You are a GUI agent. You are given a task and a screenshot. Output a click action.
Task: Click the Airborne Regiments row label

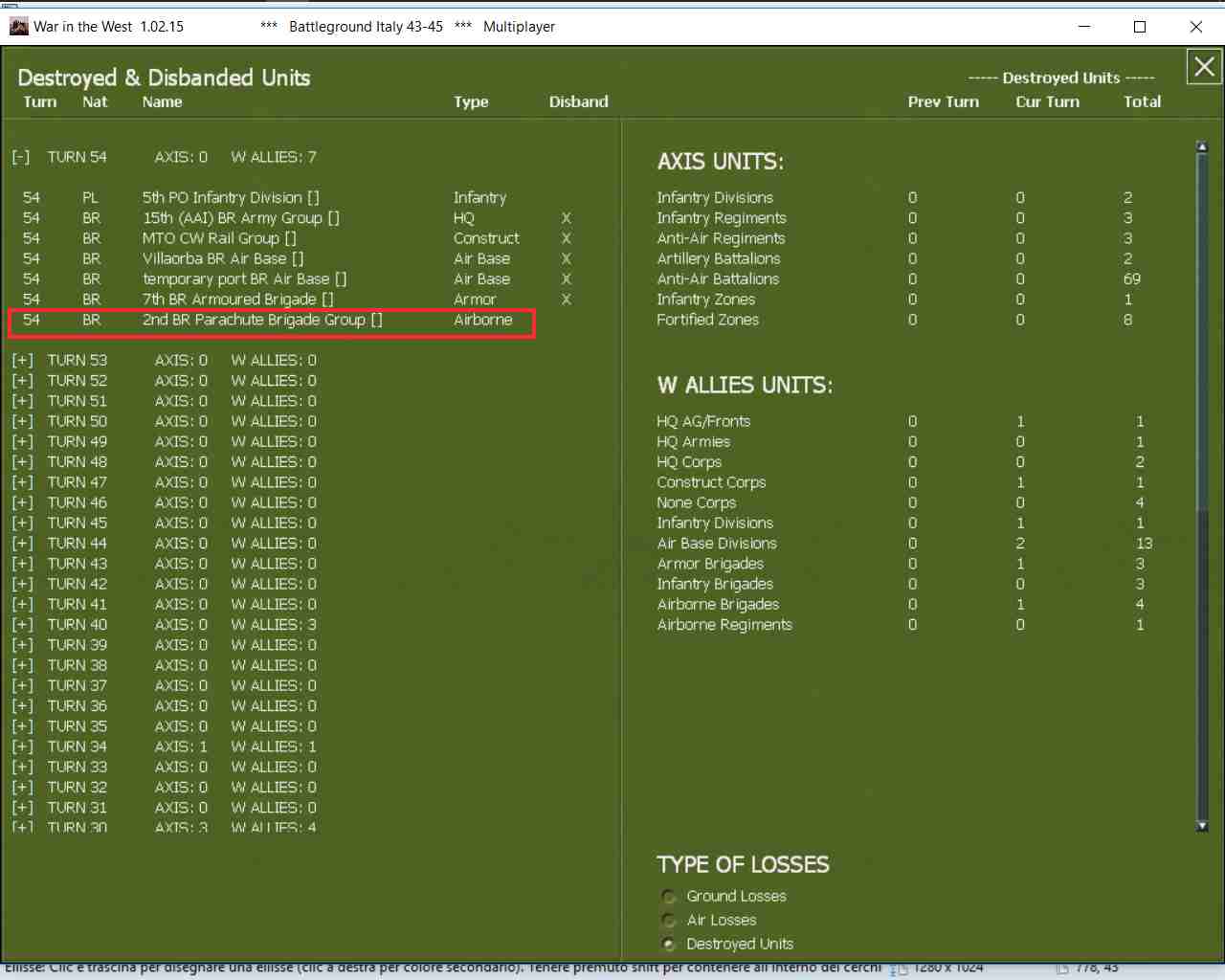724,625
